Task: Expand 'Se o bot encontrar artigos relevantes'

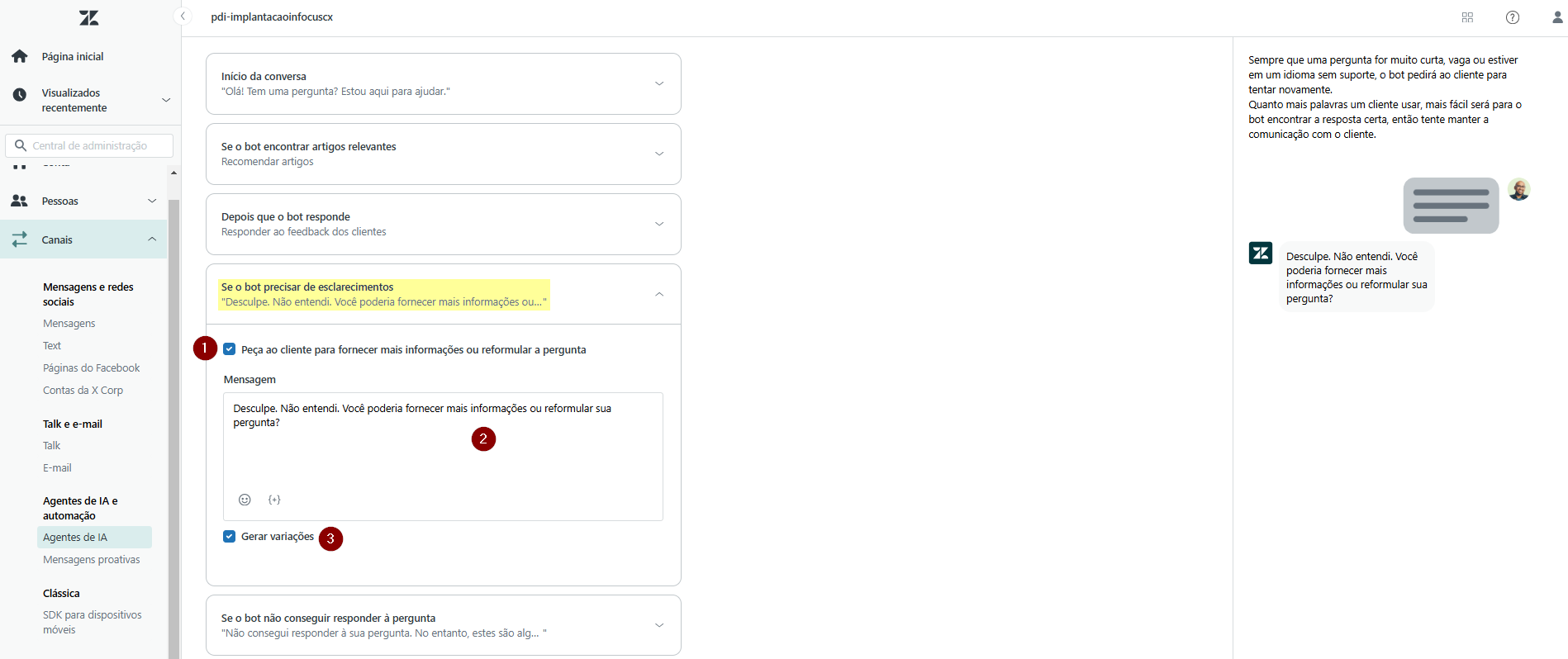Action: 658,154
